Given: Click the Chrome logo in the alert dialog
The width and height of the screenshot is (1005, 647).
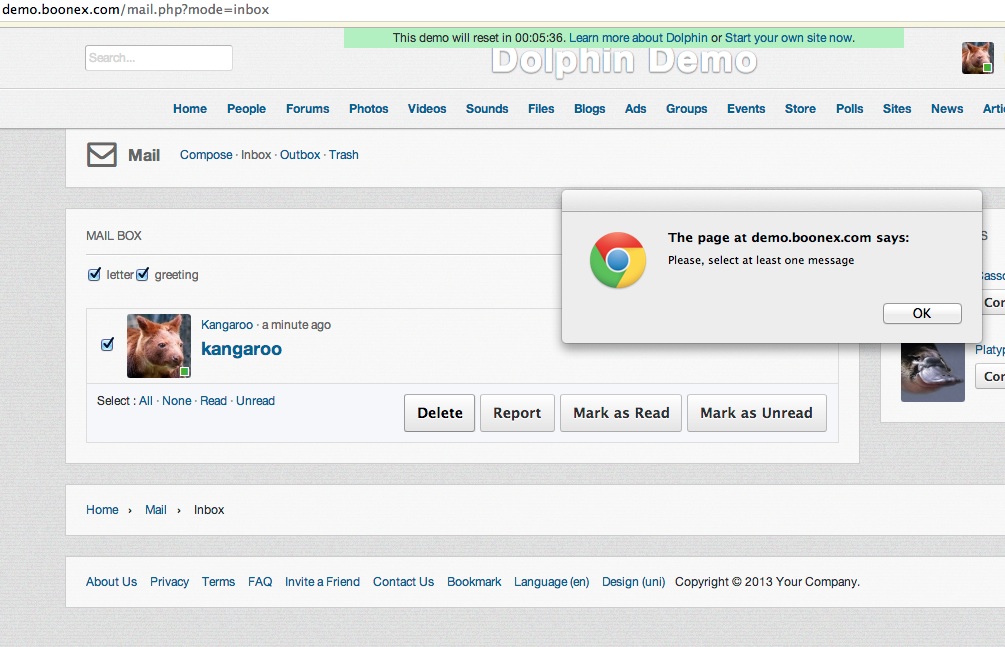Looking at the screenshot, I should pos(617,260).
